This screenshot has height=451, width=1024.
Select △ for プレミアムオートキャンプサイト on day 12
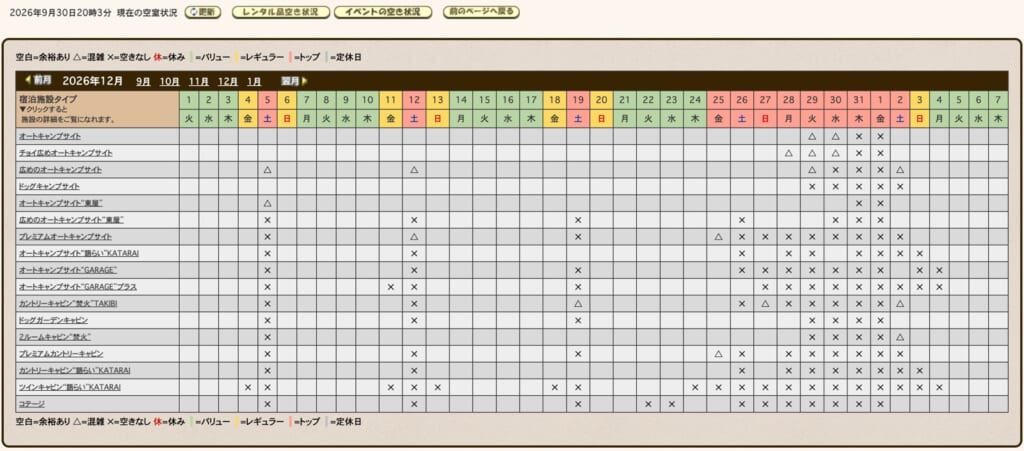click(414, 236)
